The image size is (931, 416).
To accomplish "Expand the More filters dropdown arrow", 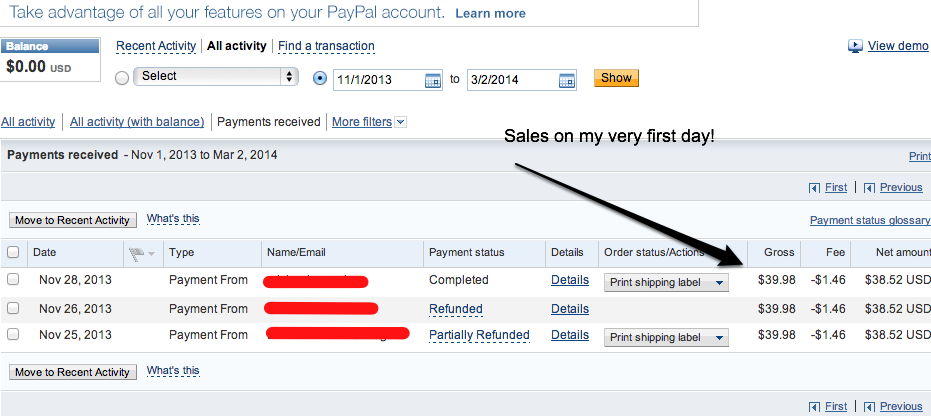I will (x=400, y=122).
